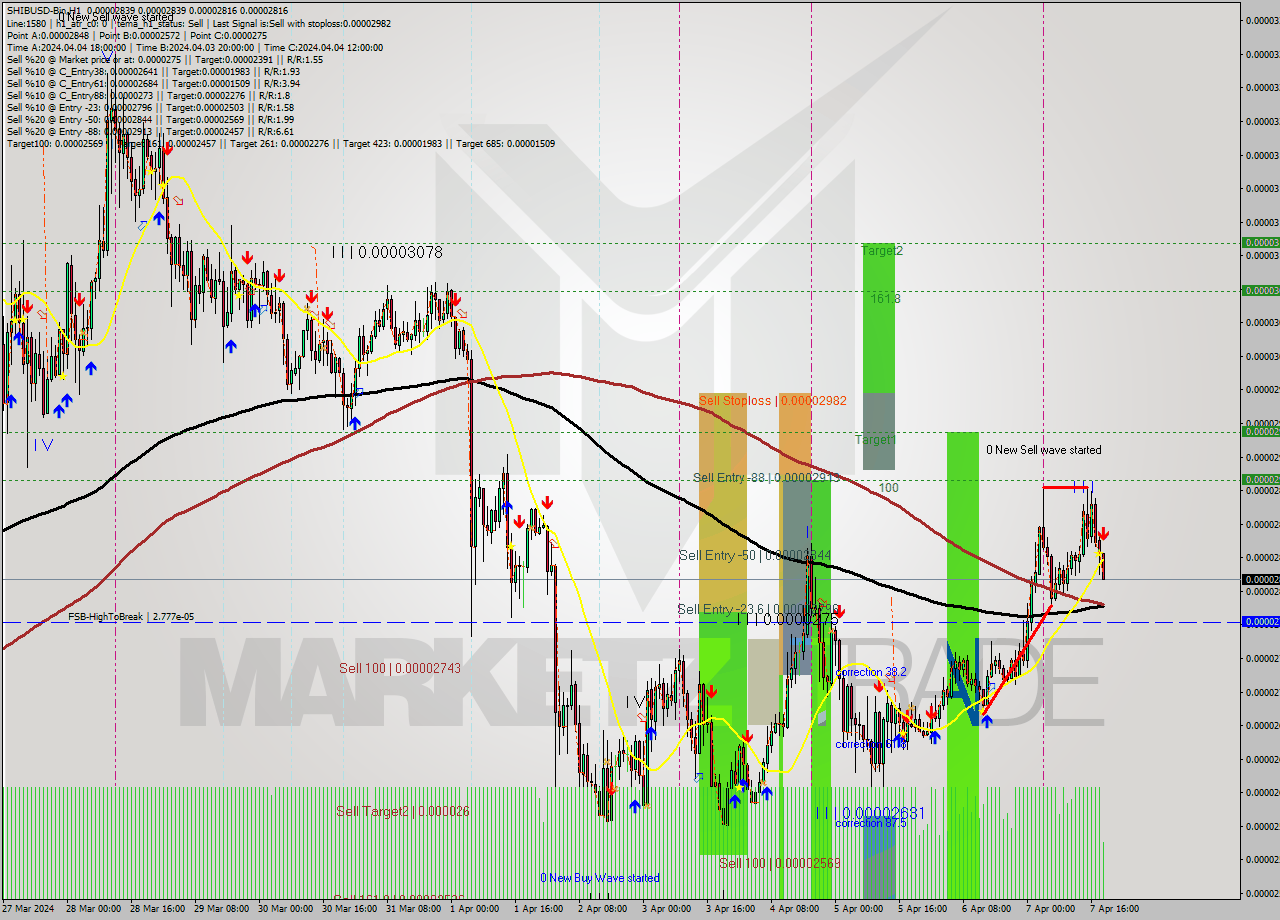Select '0 New Sell wave started' near 7 Apr

tap(1044, 450)
